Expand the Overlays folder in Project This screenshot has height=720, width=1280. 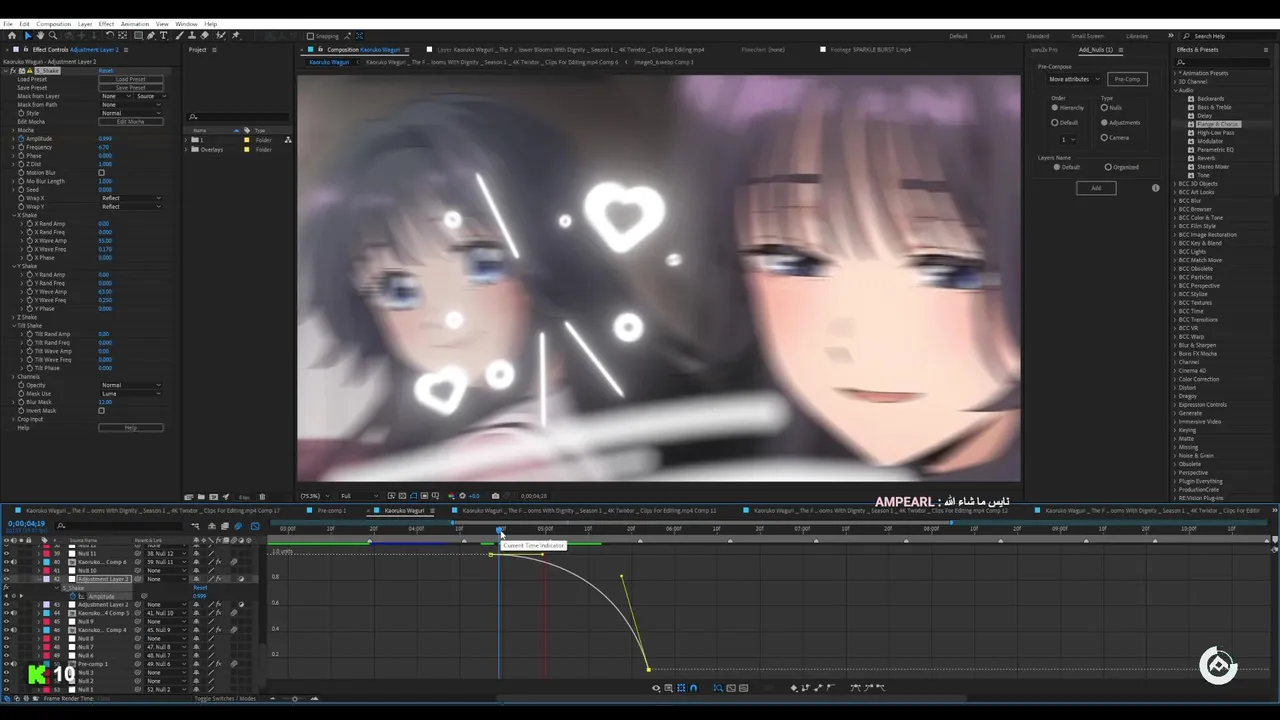tap(187, 149)
